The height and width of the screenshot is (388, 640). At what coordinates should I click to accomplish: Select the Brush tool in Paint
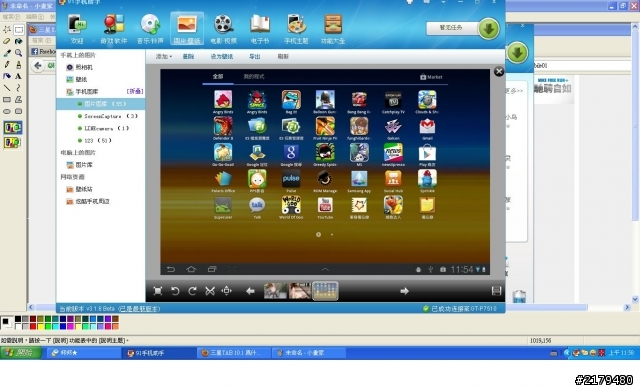point(18,64)
